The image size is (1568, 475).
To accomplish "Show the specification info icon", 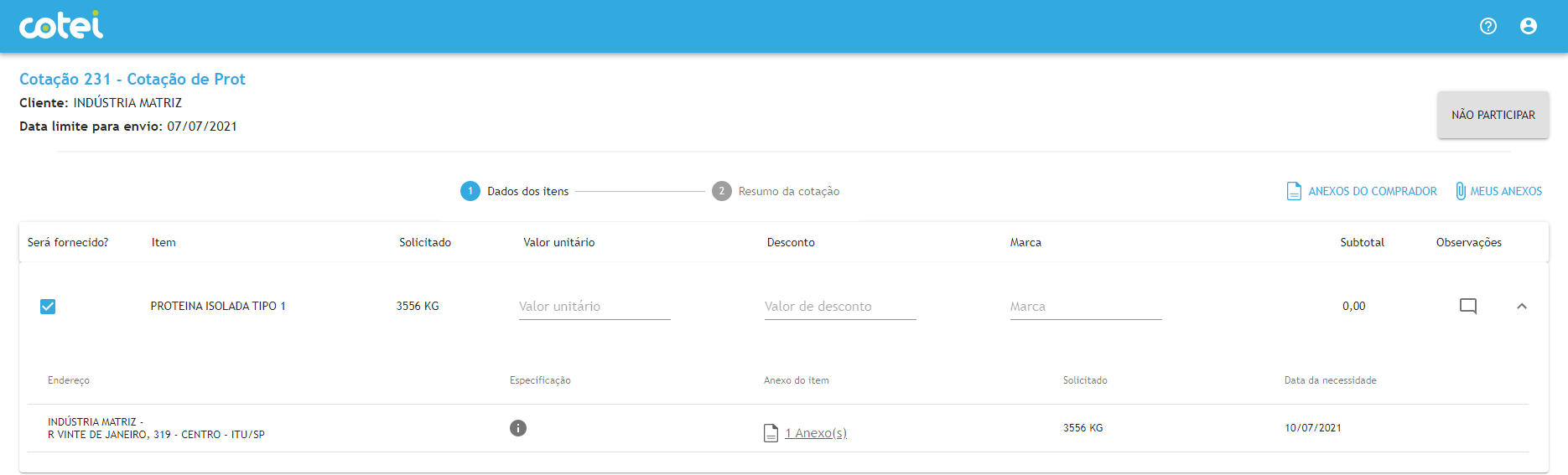I will 518,428.
